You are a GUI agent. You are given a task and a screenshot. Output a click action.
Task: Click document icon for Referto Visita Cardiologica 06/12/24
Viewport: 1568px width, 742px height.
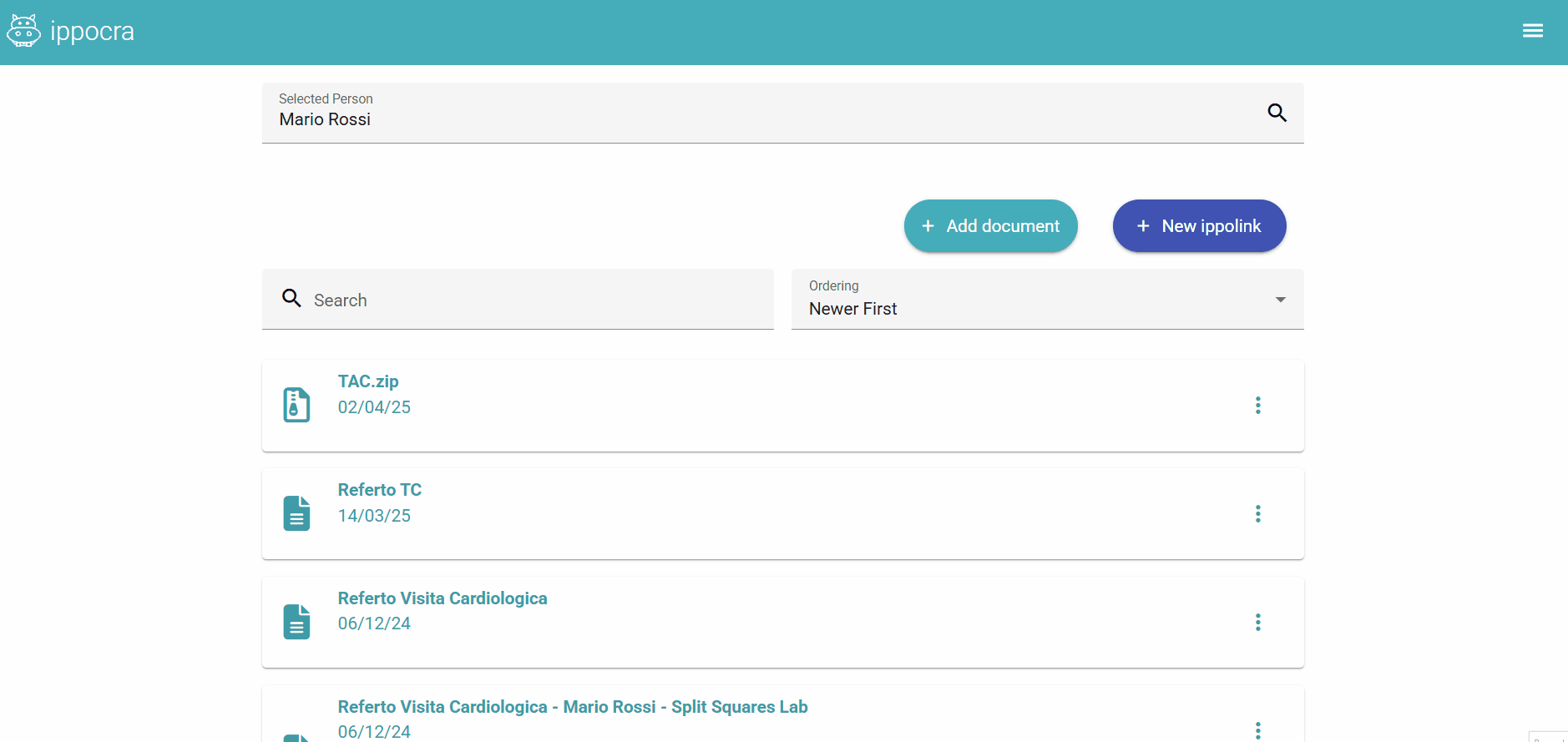pos(296,622)
